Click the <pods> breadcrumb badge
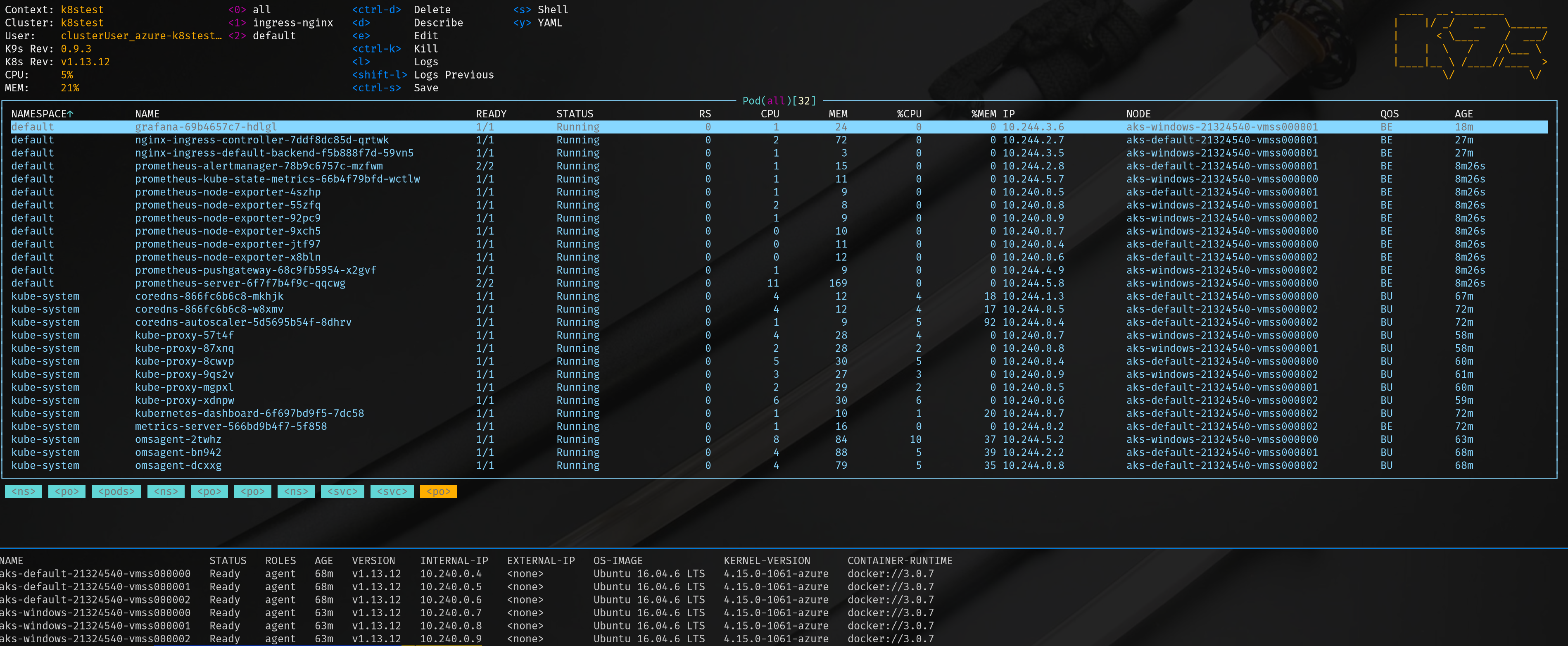The image size is (1568, 646). point(116,491)
